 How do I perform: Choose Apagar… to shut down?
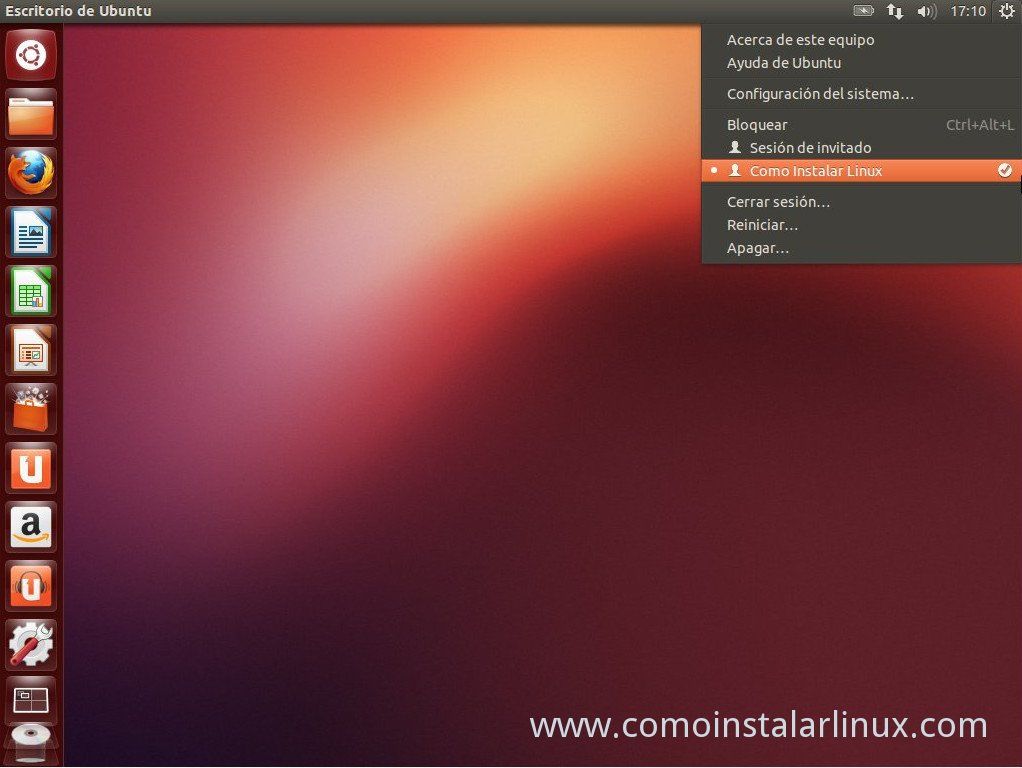pos(862,248)
